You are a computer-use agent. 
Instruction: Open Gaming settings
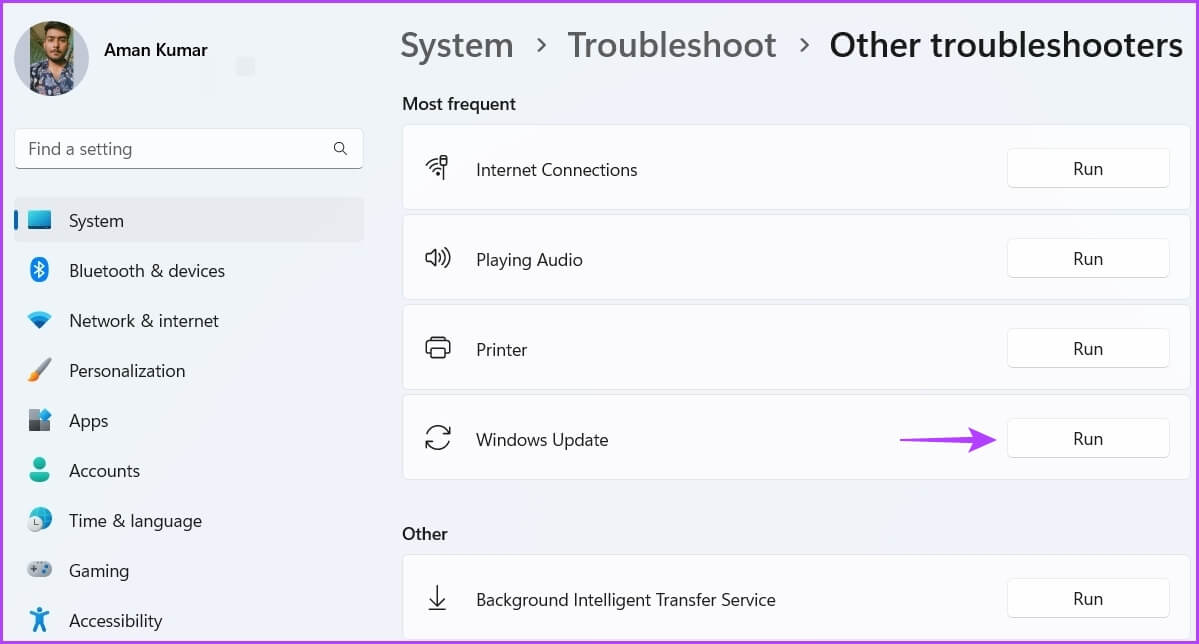coord(189,570)
